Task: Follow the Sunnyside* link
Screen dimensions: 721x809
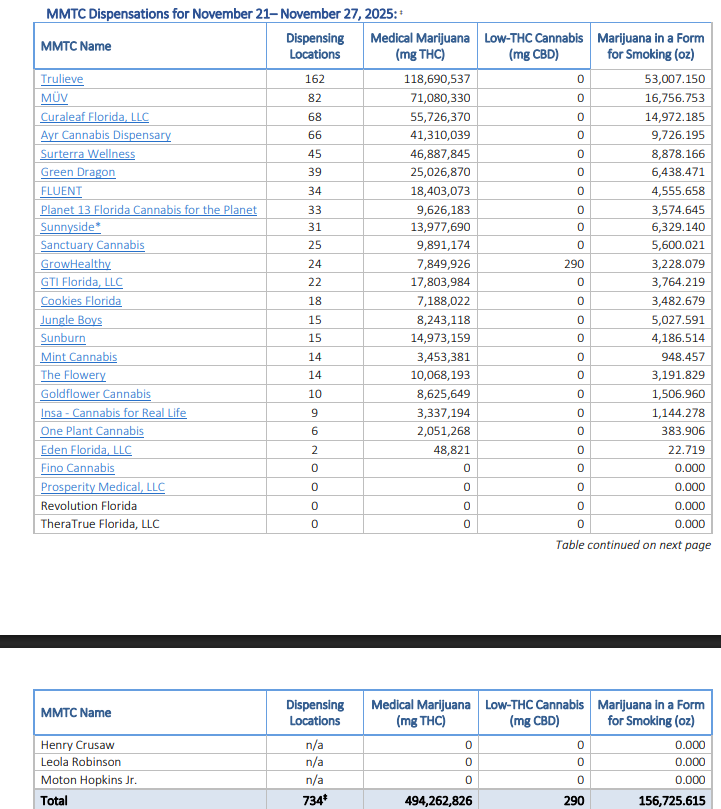Action: 70,227
